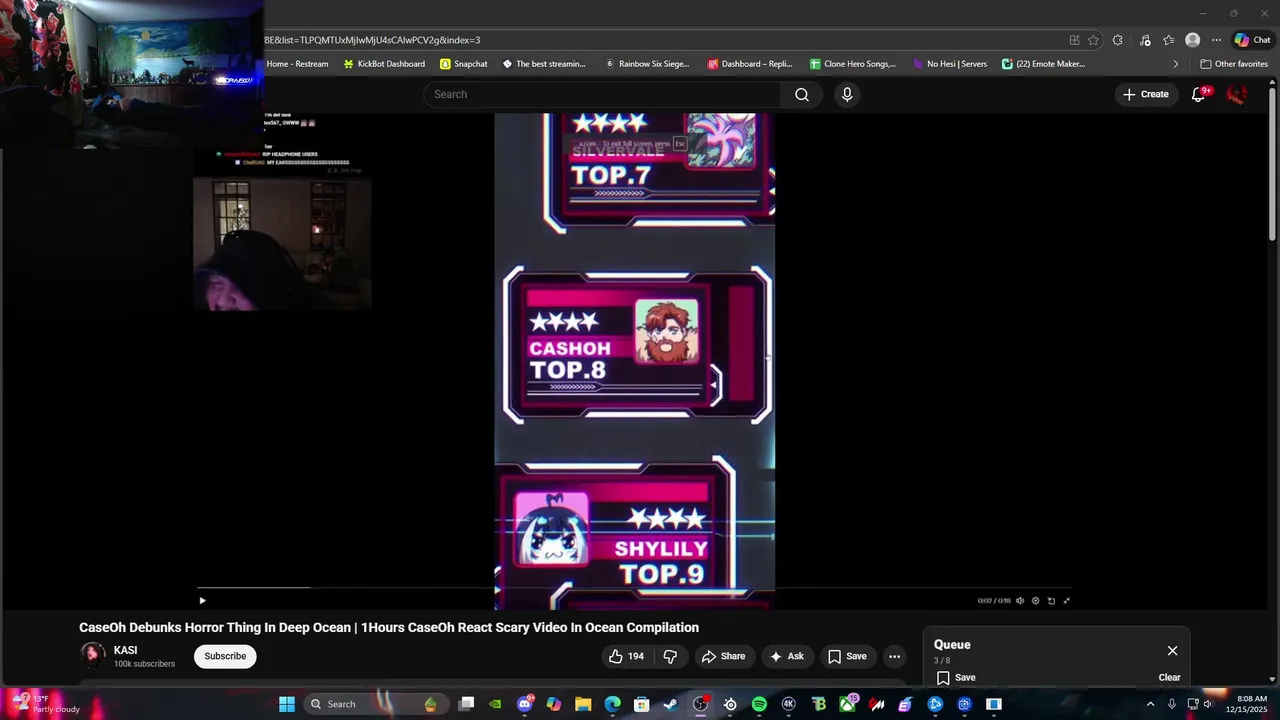1280x720 pixels.
Task: Subscribe to the KASI channel
Action: pyautogui.click(x=225, y=656)
